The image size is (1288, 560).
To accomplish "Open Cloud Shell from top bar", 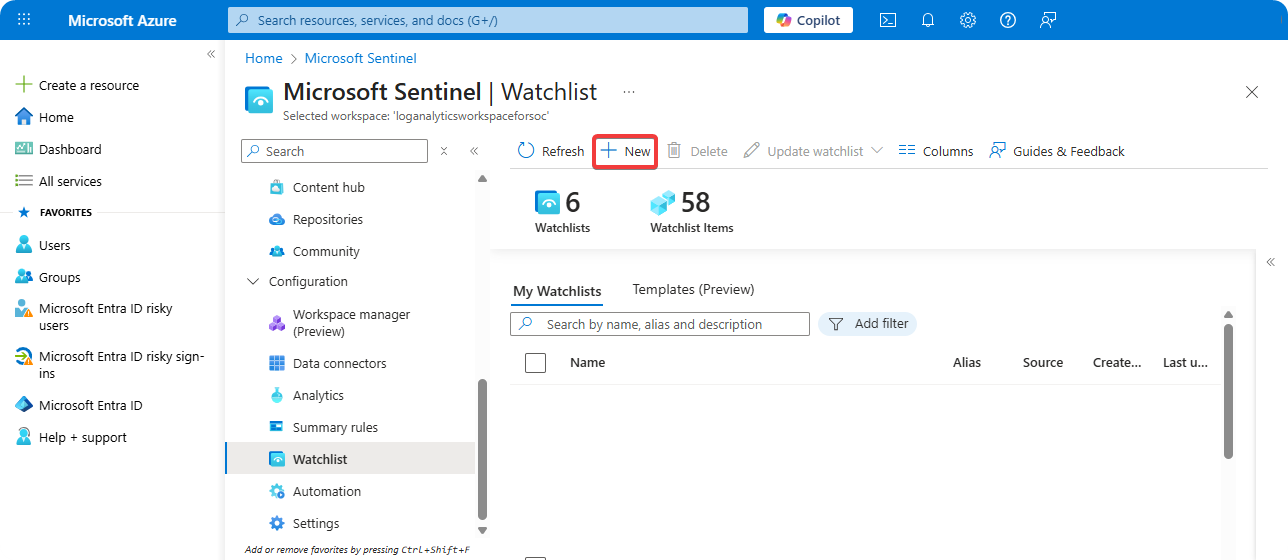I will point(887,20).
